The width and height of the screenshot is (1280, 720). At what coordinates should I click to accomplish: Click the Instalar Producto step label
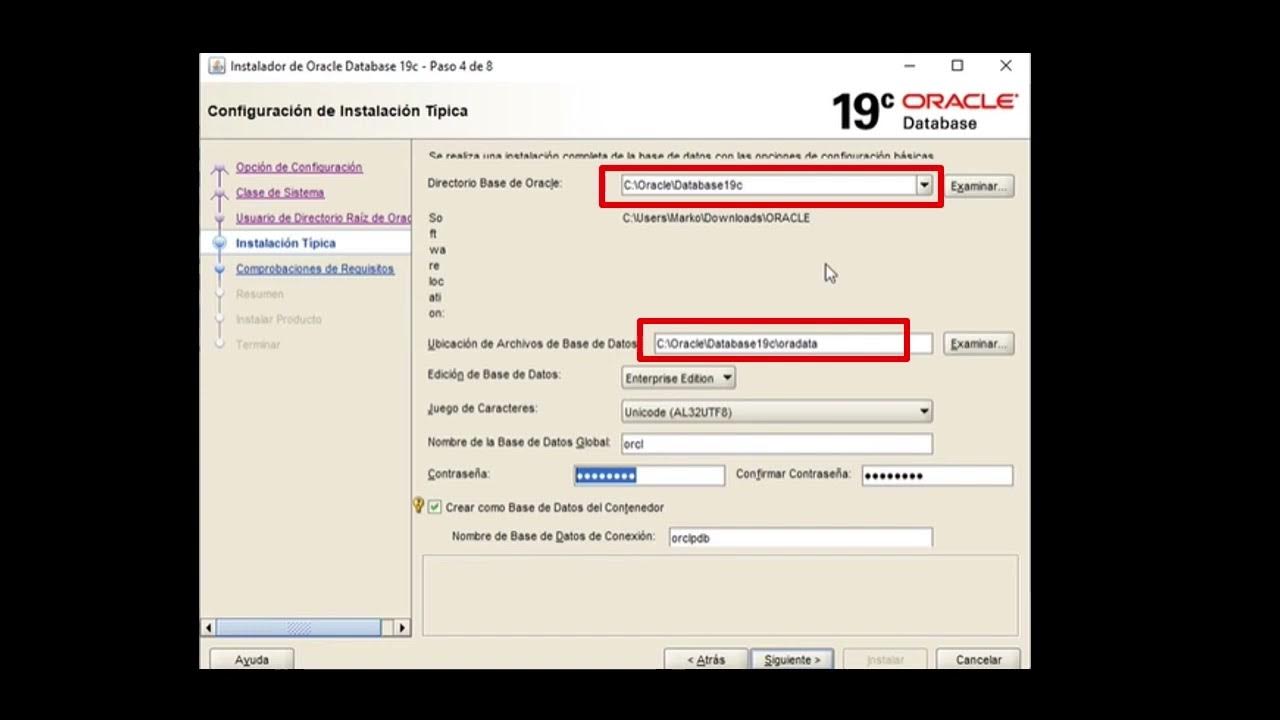click(279, 319)
